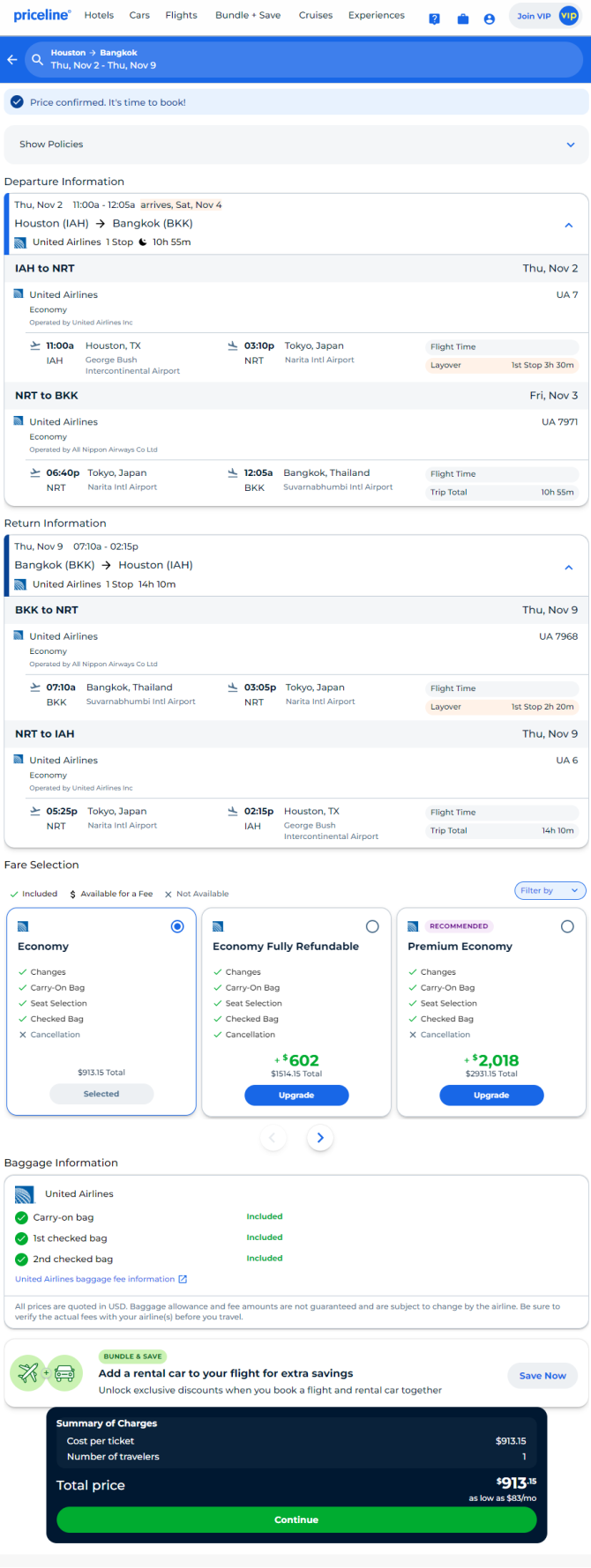Click the United logo on Premium Economy card
The height and width of the screenshot is (1568, 591).
click(x=413, y=926)
